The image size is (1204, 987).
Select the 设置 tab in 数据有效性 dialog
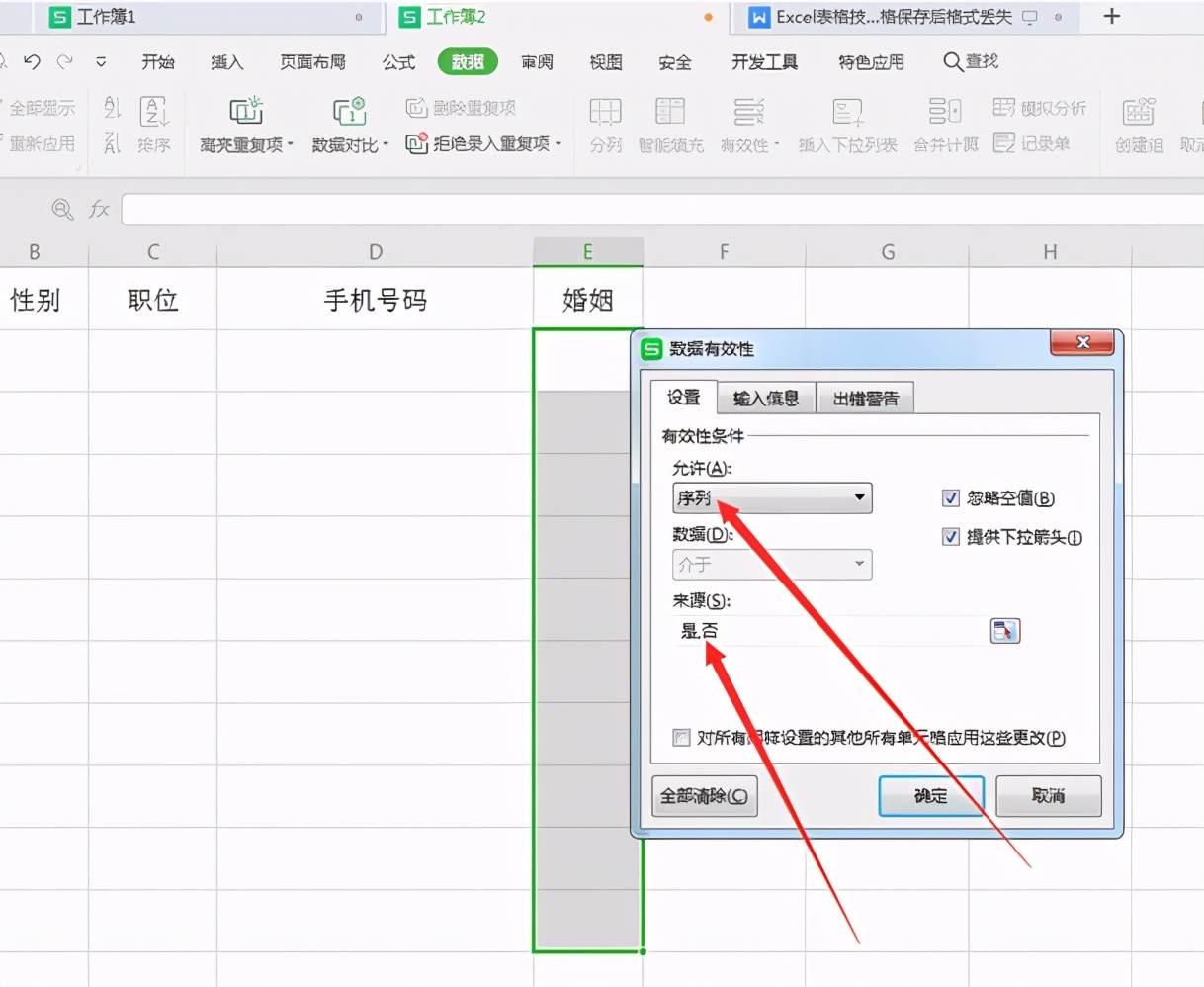pos(684,397)
